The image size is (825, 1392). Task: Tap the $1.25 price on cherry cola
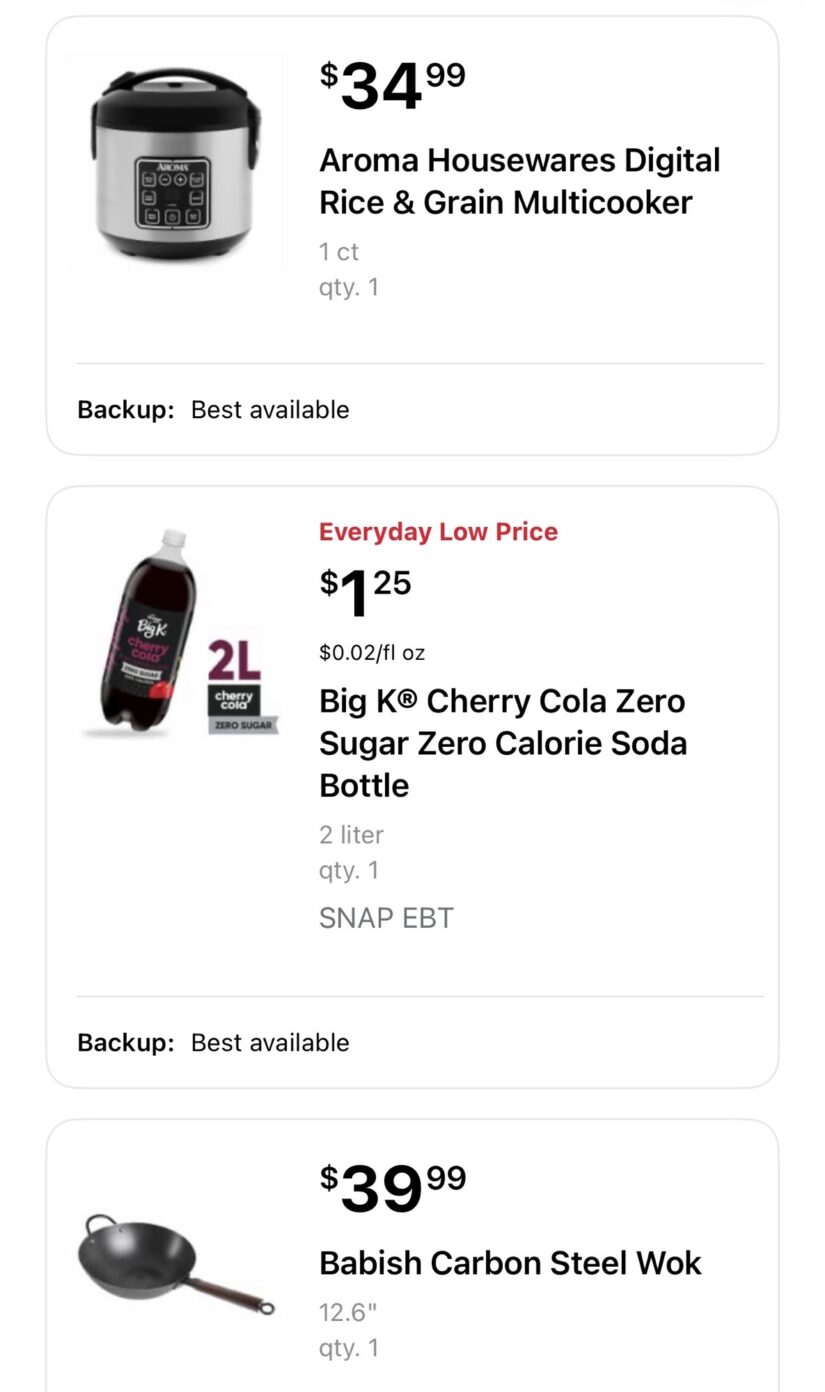(365, 594)
